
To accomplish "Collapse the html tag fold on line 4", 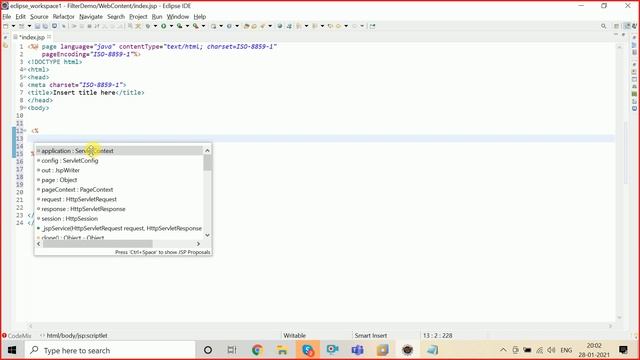I will pos(25,69).
